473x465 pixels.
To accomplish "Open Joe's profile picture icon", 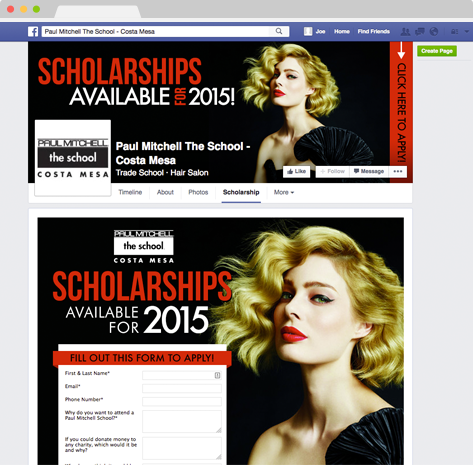I will 308,31.
